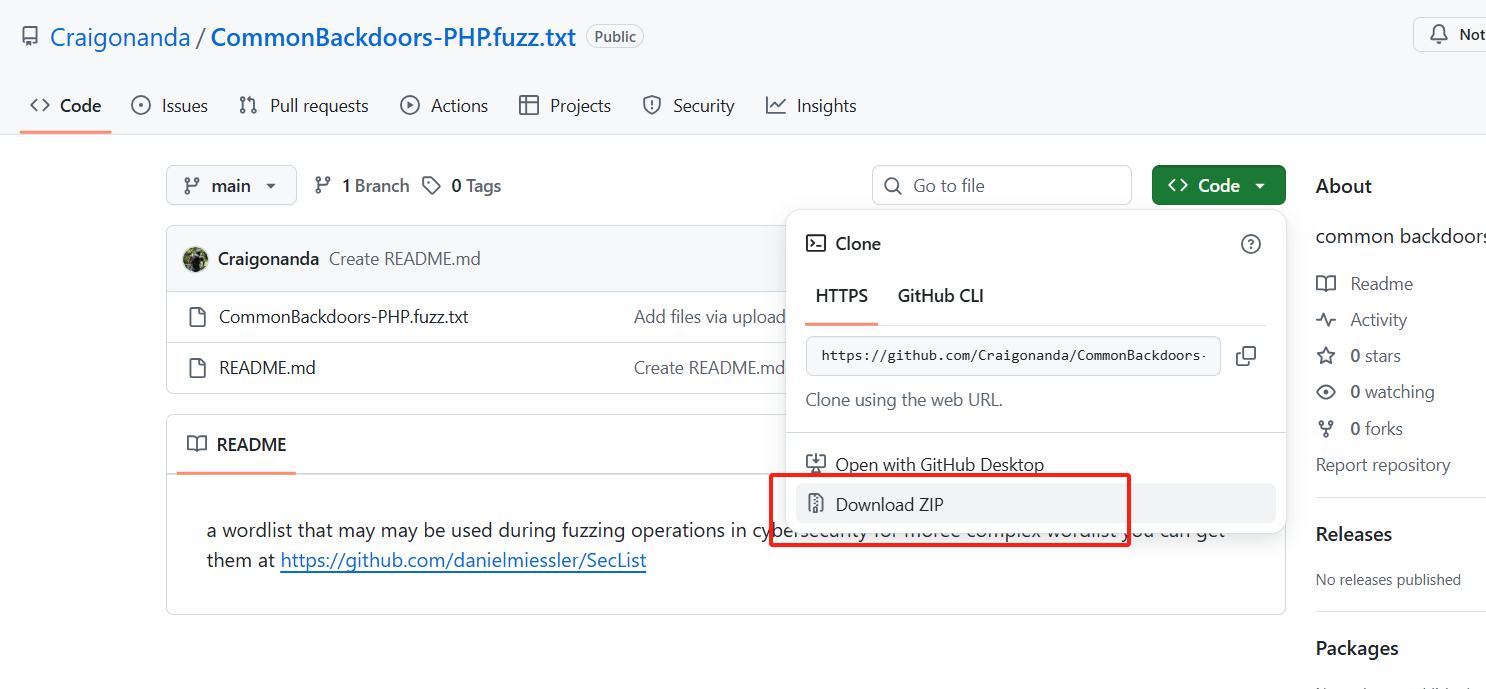Click the fork icon beside 0 forks

tap(1326, 428)
